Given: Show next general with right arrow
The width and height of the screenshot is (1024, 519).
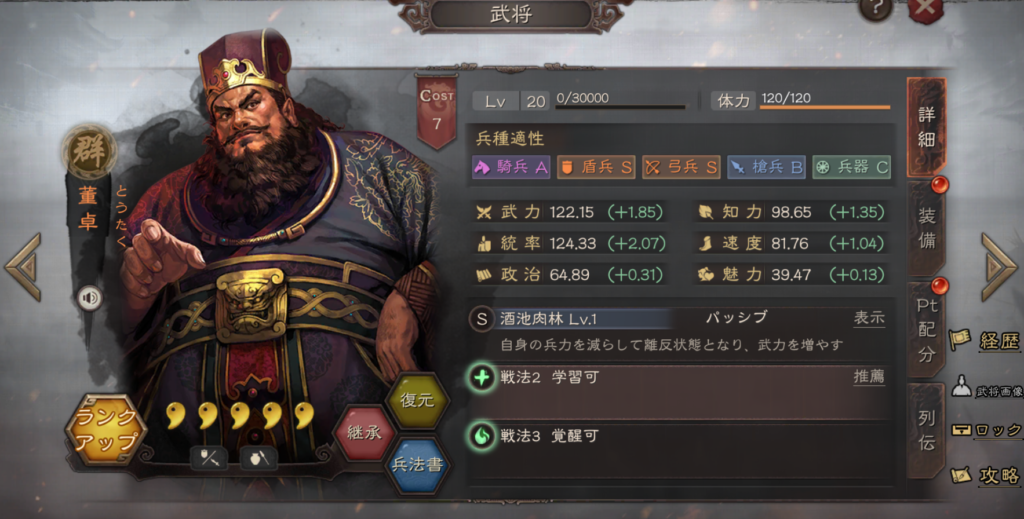Looking at the screenshot, I should click(x=999, y=267).
